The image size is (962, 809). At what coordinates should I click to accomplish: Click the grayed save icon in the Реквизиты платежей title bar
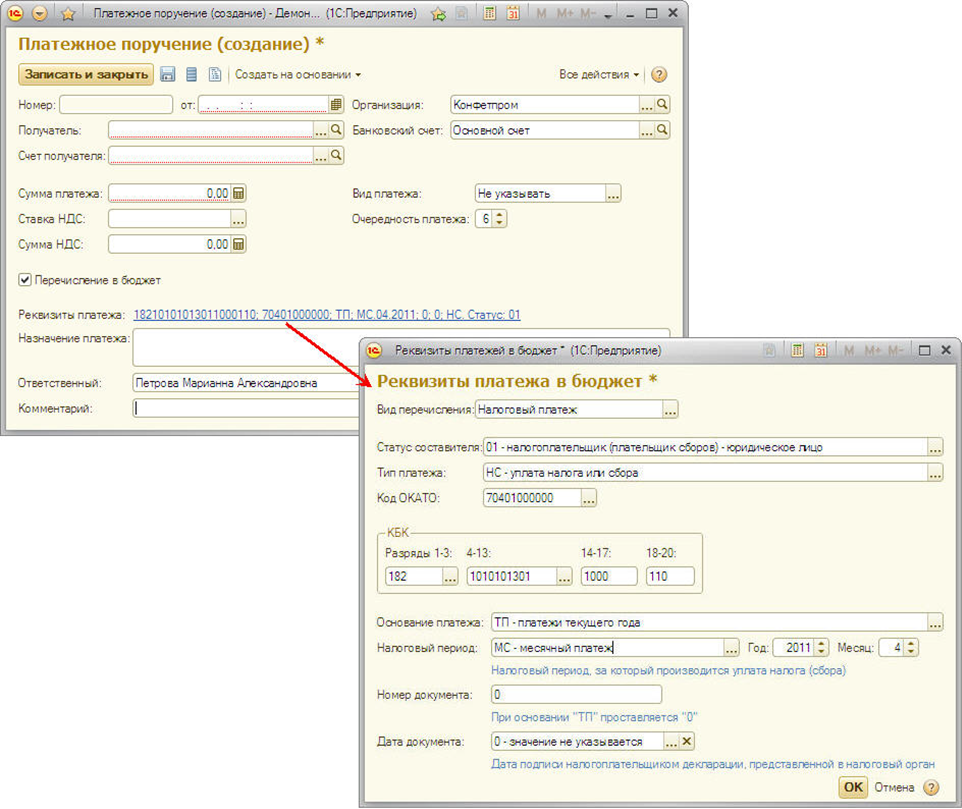pyautogui.click(x=769, y=350)
